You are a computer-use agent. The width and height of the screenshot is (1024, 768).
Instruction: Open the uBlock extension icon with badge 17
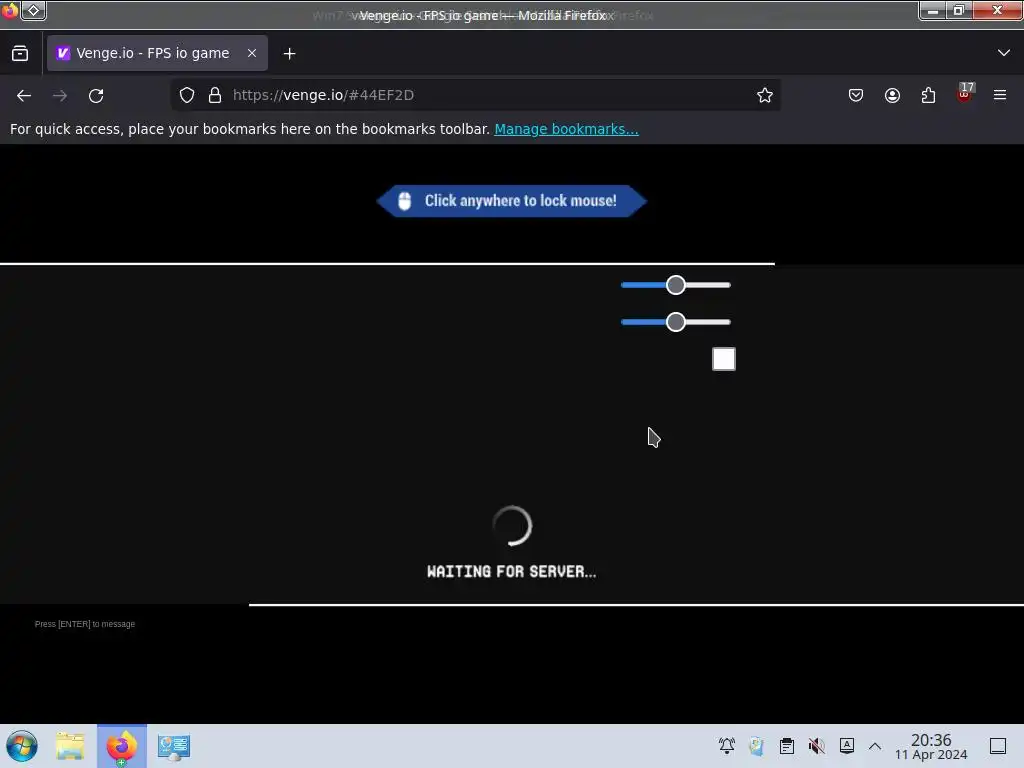click(965, 93)
